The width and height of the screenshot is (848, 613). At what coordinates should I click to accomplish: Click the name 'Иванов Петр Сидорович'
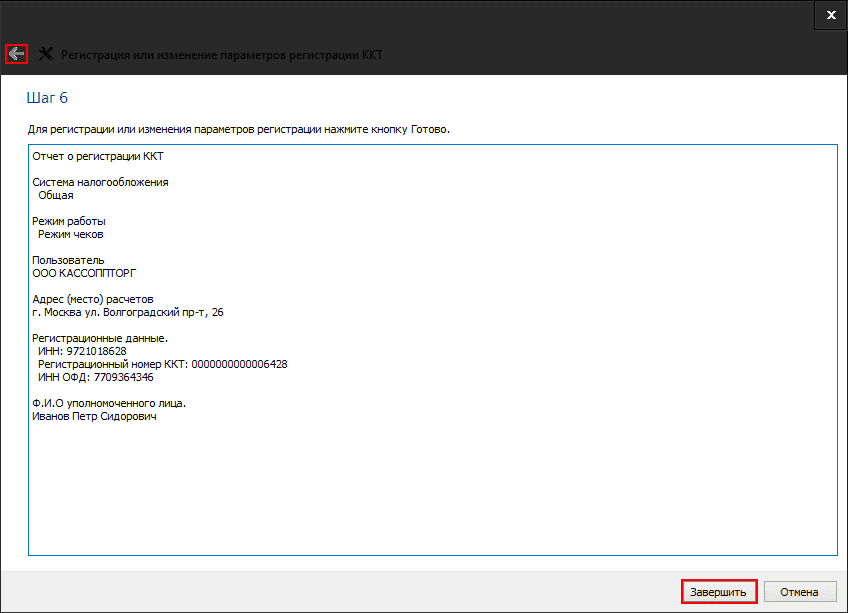pyautogui.click(x=94, y=416)
